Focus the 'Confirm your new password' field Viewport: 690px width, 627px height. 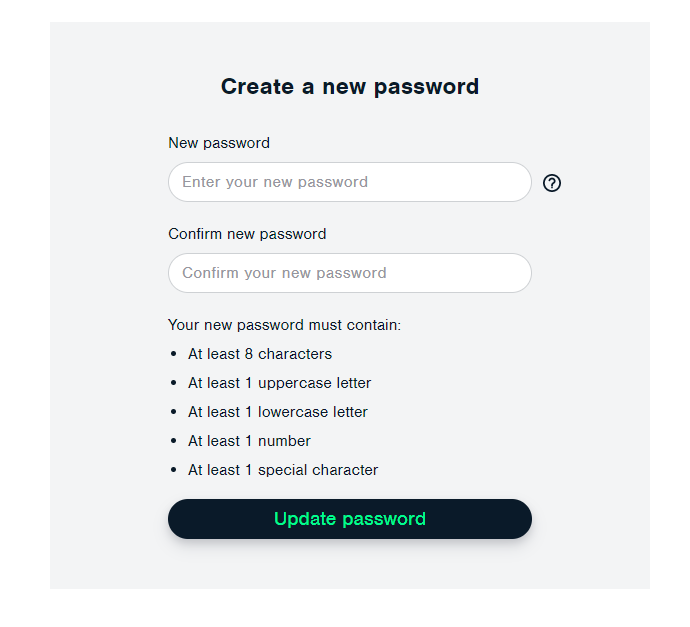pyautogui.click(x=349, y=273)
